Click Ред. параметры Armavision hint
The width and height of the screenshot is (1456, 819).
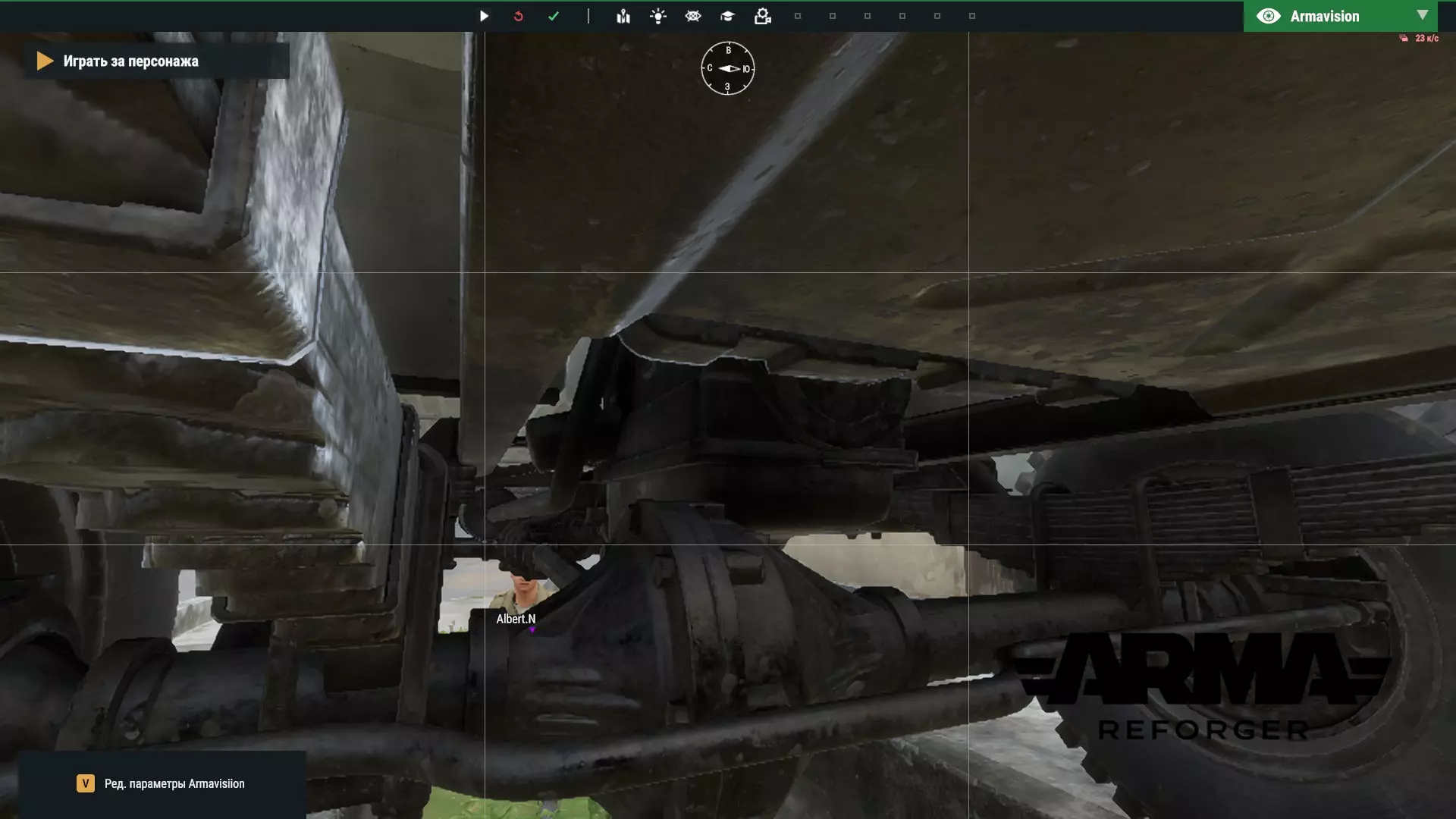pos(174,783)
